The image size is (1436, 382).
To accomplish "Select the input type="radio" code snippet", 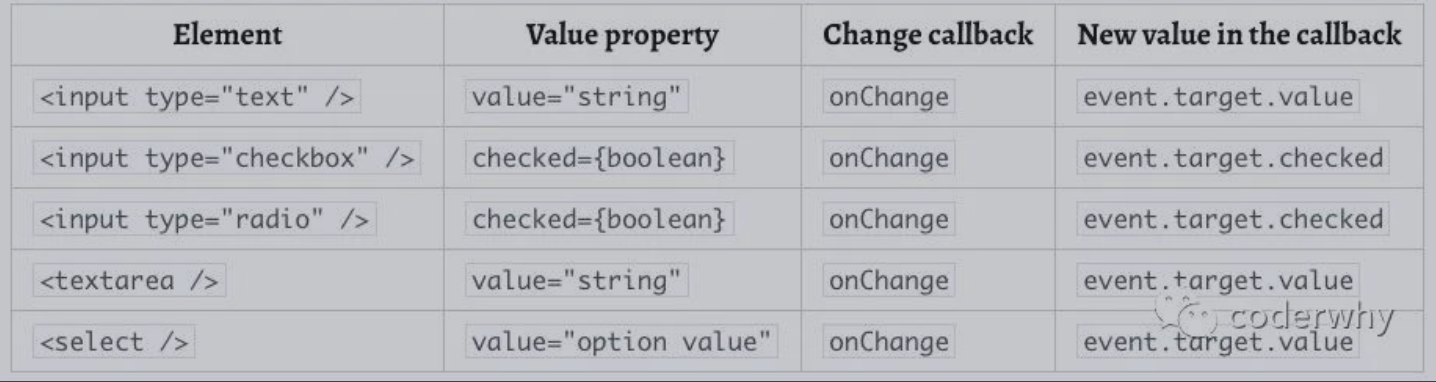I will click(x=205, y=219).
